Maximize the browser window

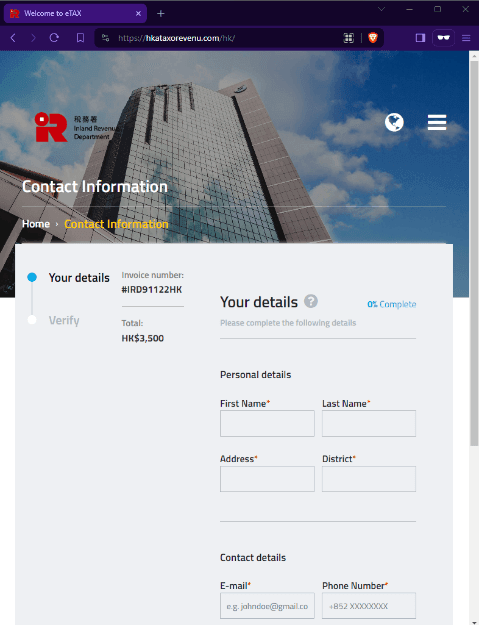(x=437, y=9)
